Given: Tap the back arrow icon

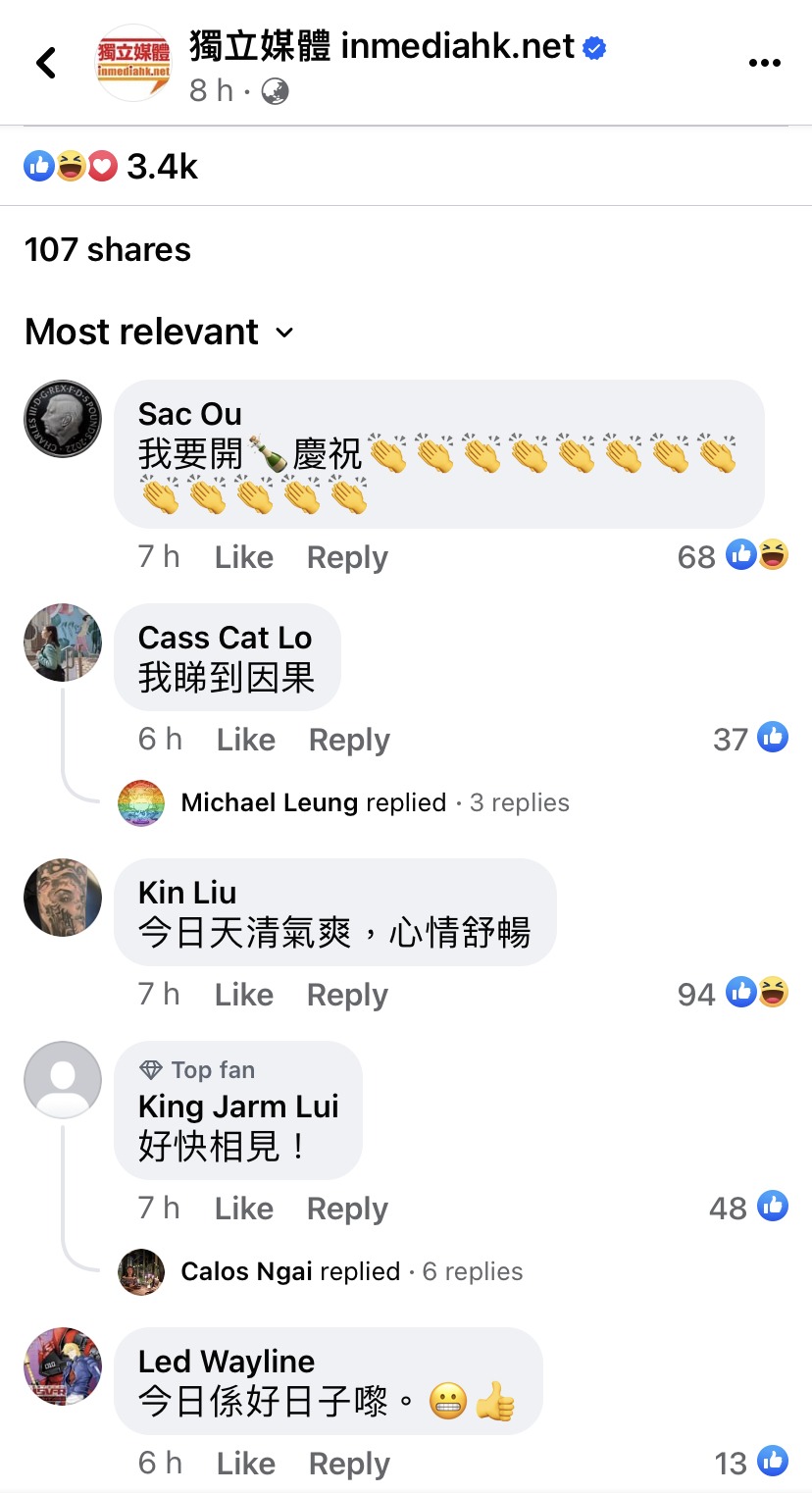Looking at the screenshot, I should pyautogui.click(x=45, y=63).
